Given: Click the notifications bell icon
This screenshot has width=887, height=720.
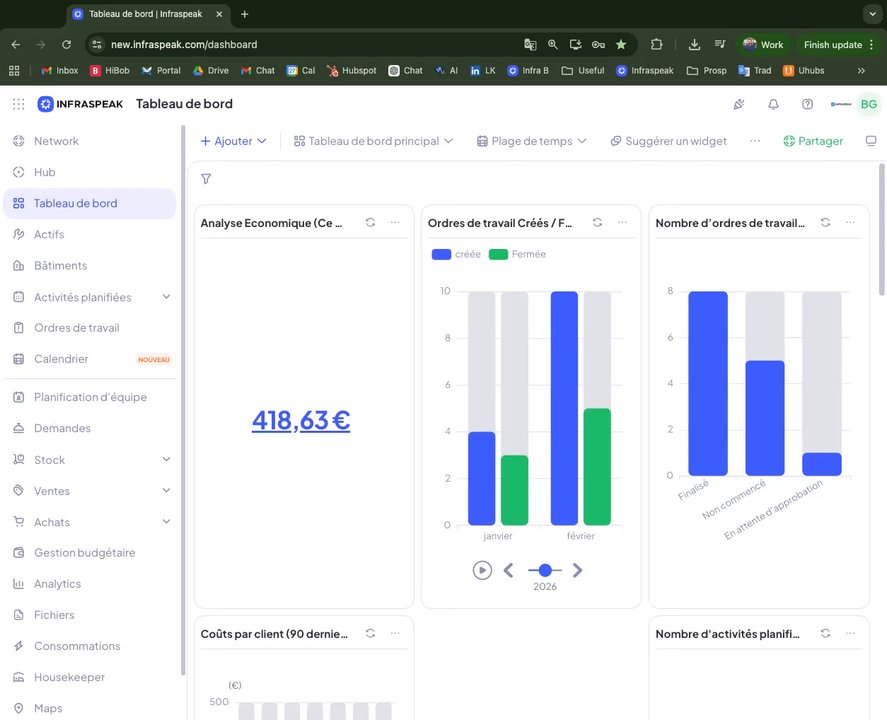Looking at the screenshot, I should click(x=773, y=104).
